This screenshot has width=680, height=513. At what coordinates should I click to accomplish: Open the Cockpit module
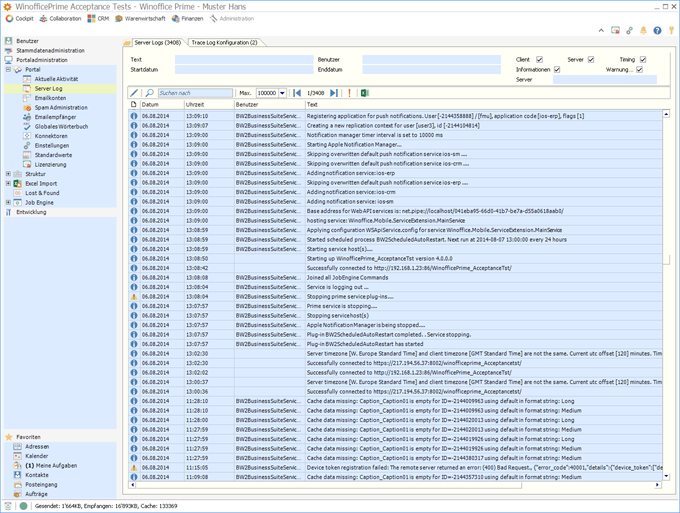click(x=20, y=19)
